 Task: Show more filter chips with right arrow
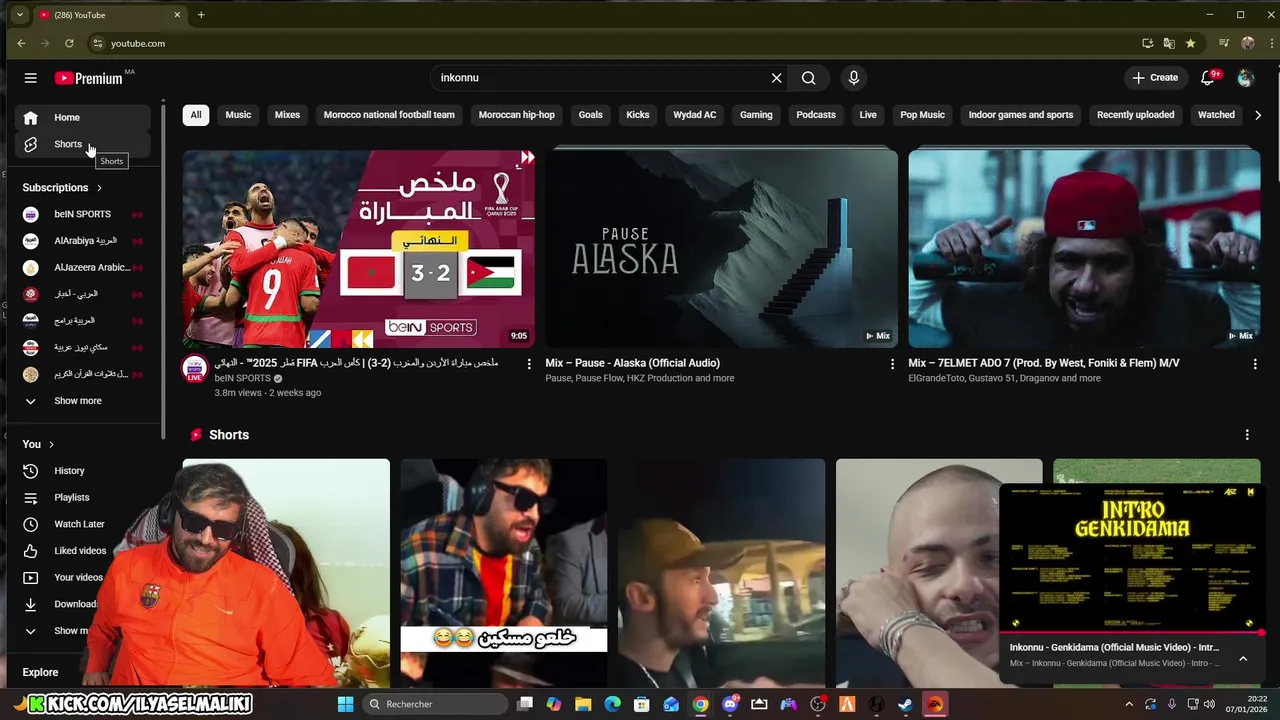(x=1258, y=115)
